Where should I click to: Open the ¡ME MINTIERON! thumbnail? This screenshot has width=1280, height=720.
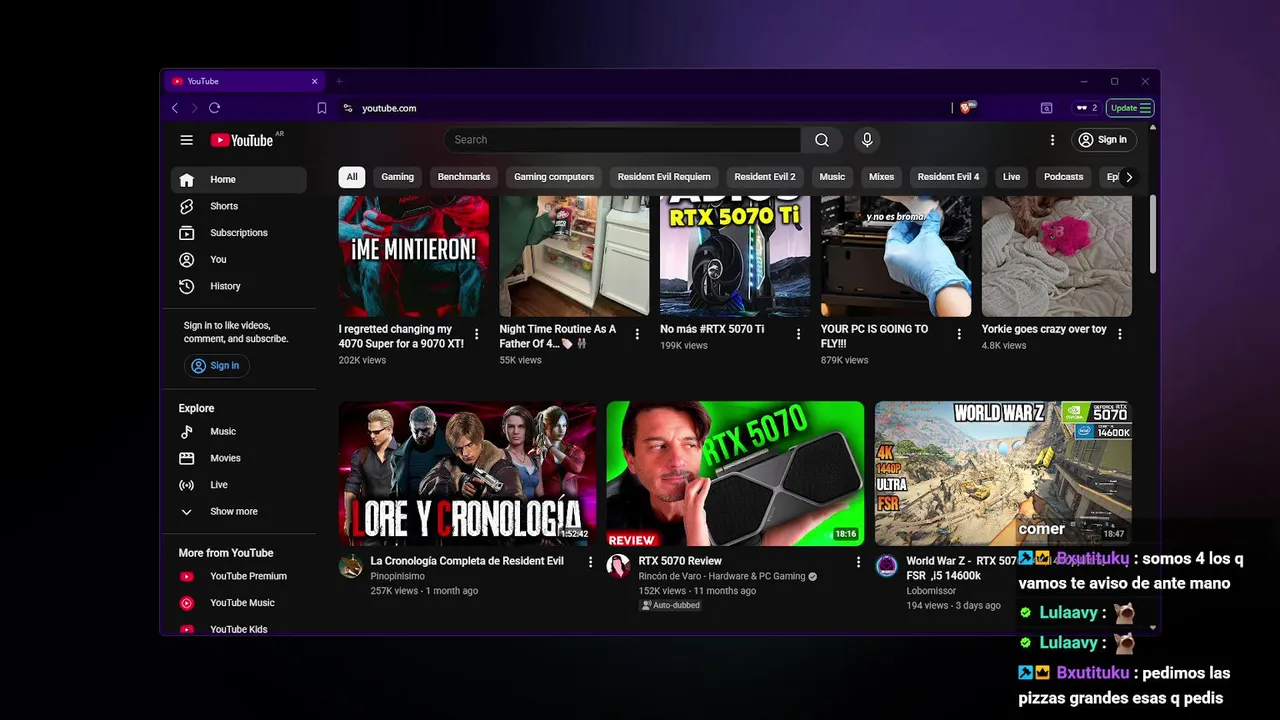pos(414,257)
